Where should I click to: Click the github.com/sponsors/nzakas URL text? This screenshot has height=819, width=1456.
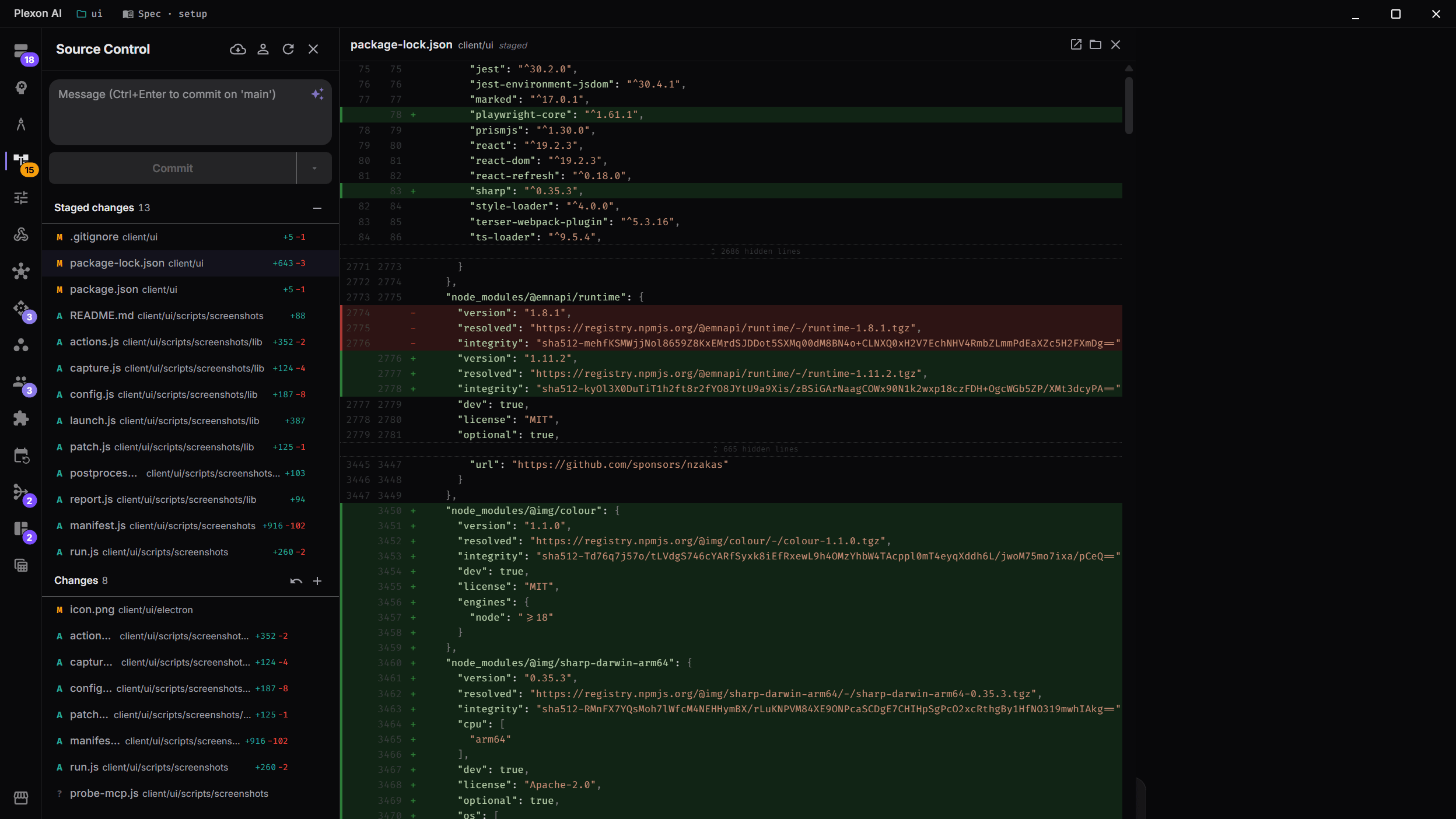[620, 464]
